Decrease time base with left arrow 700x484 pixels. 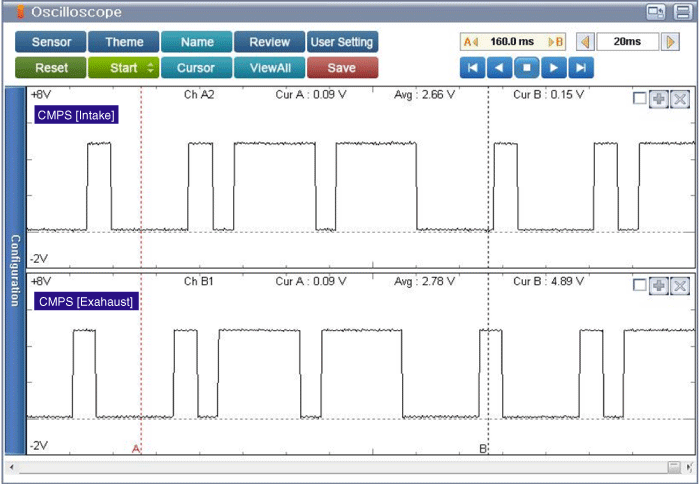click(x=586, y=42)
